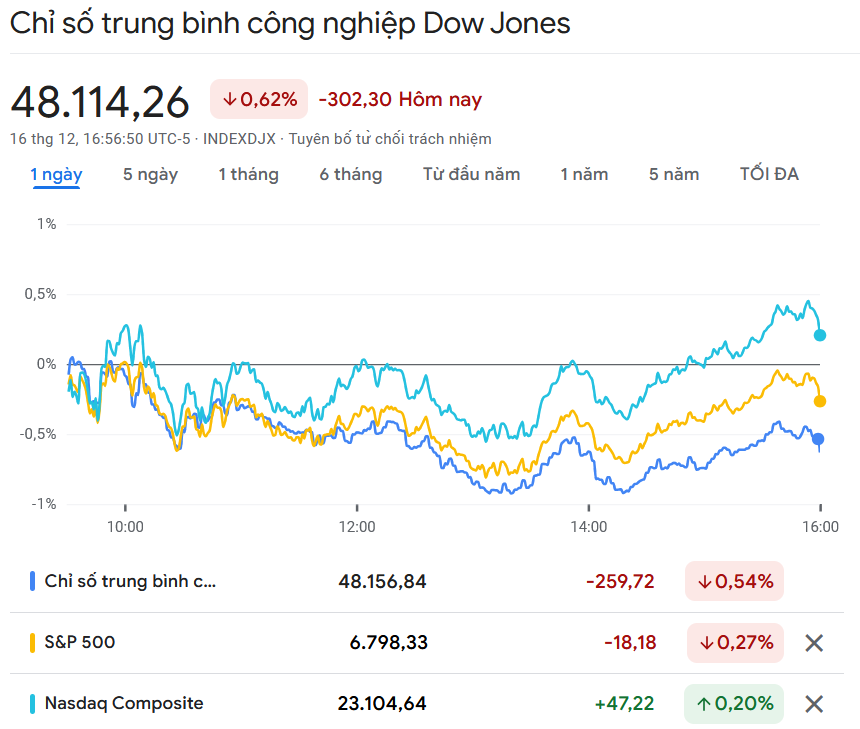Viewport: 860px width, 729px height.
Task: Select the "1 ngày" time range tab
Action: [56, 175]
